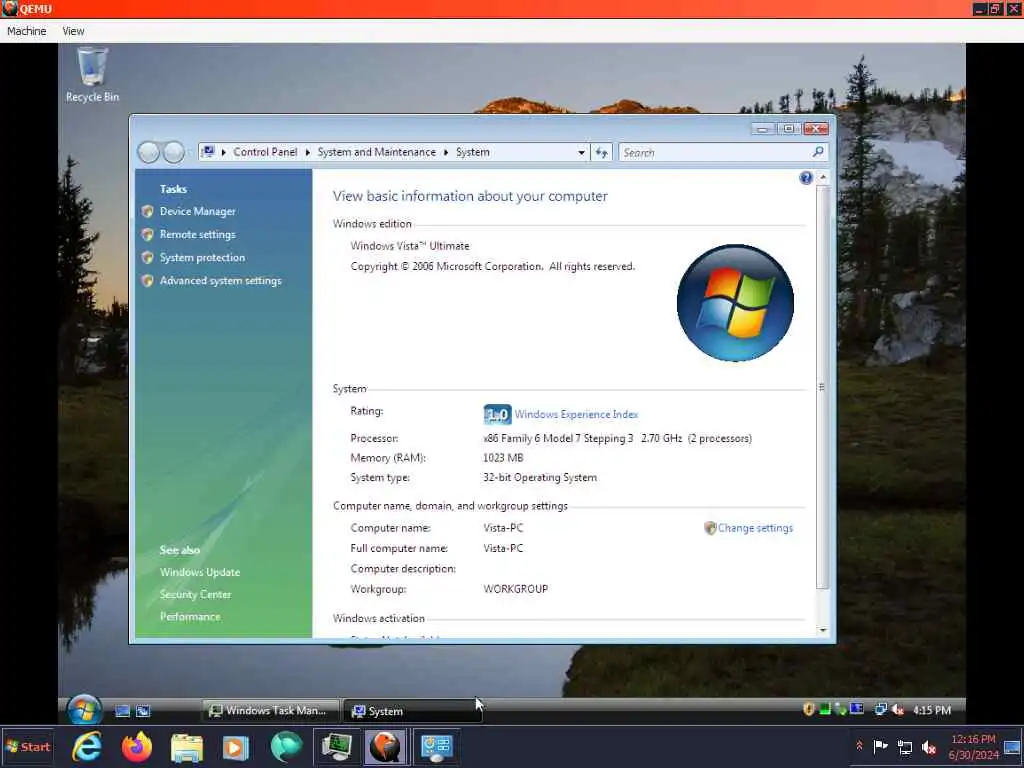Expand arrow after System and Maintenance breadcrumb

click(x=446, y=152)
